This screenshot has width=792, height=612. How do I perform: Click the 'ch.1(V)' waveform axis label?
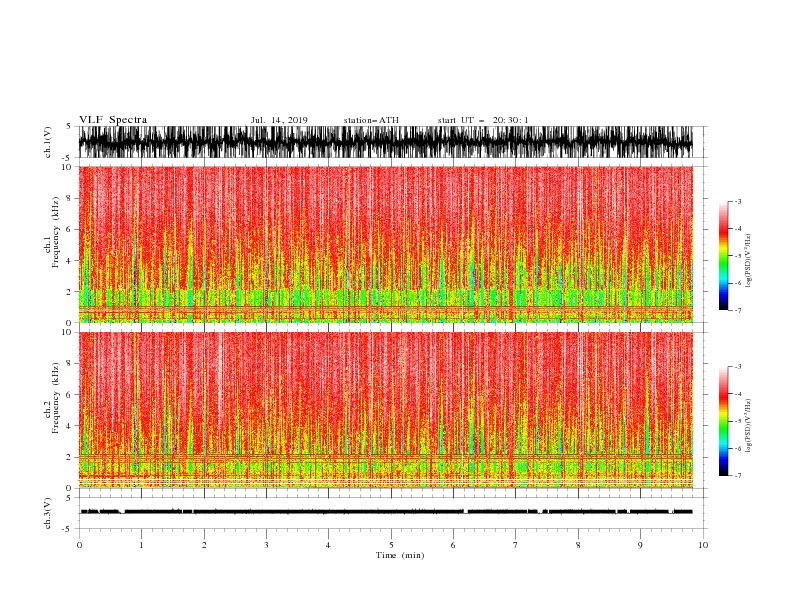click(x=48, y=142)
